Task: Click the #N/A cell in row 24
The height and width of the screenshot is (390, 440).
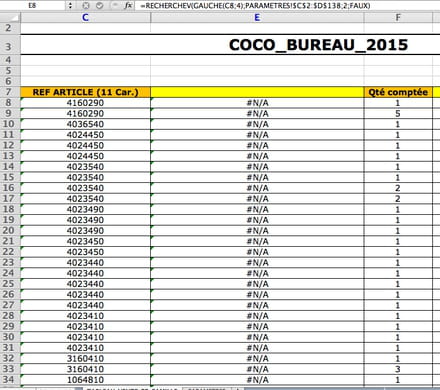Action: coord(257,273)
